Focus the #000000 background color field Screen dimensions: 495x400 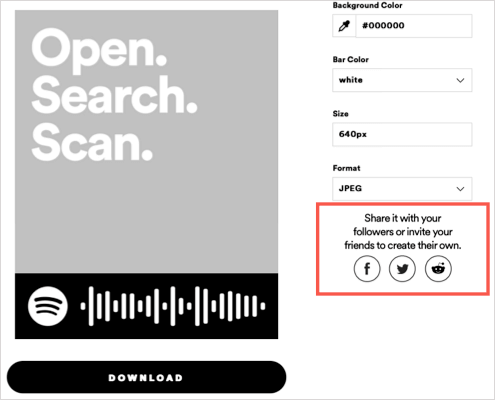(414, 26)
